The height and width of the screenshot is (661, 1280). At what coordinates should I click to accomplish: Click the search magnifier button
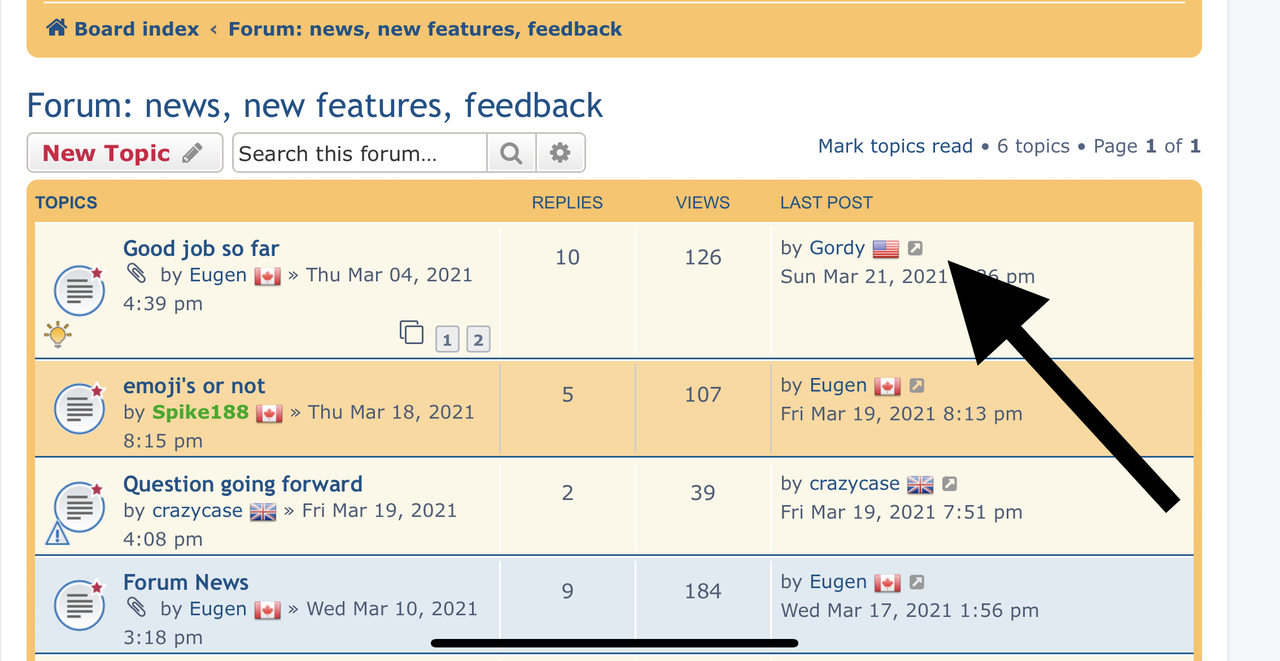511,153
